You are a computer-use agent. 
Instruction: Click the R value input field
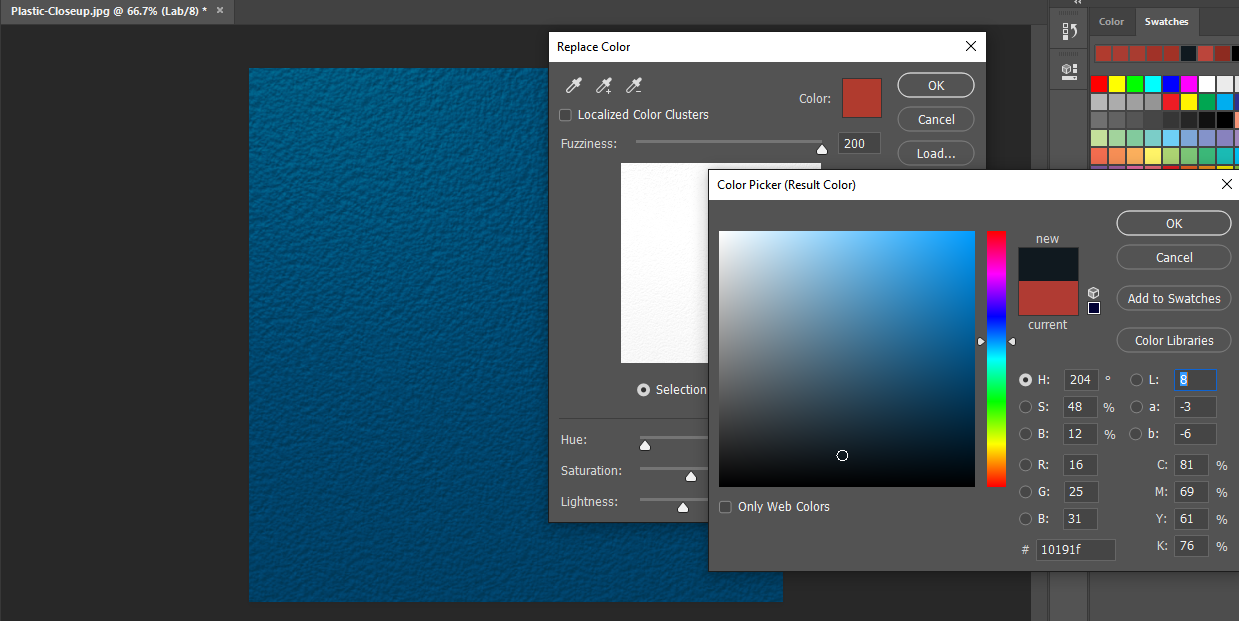click(x=1081, y=465)
